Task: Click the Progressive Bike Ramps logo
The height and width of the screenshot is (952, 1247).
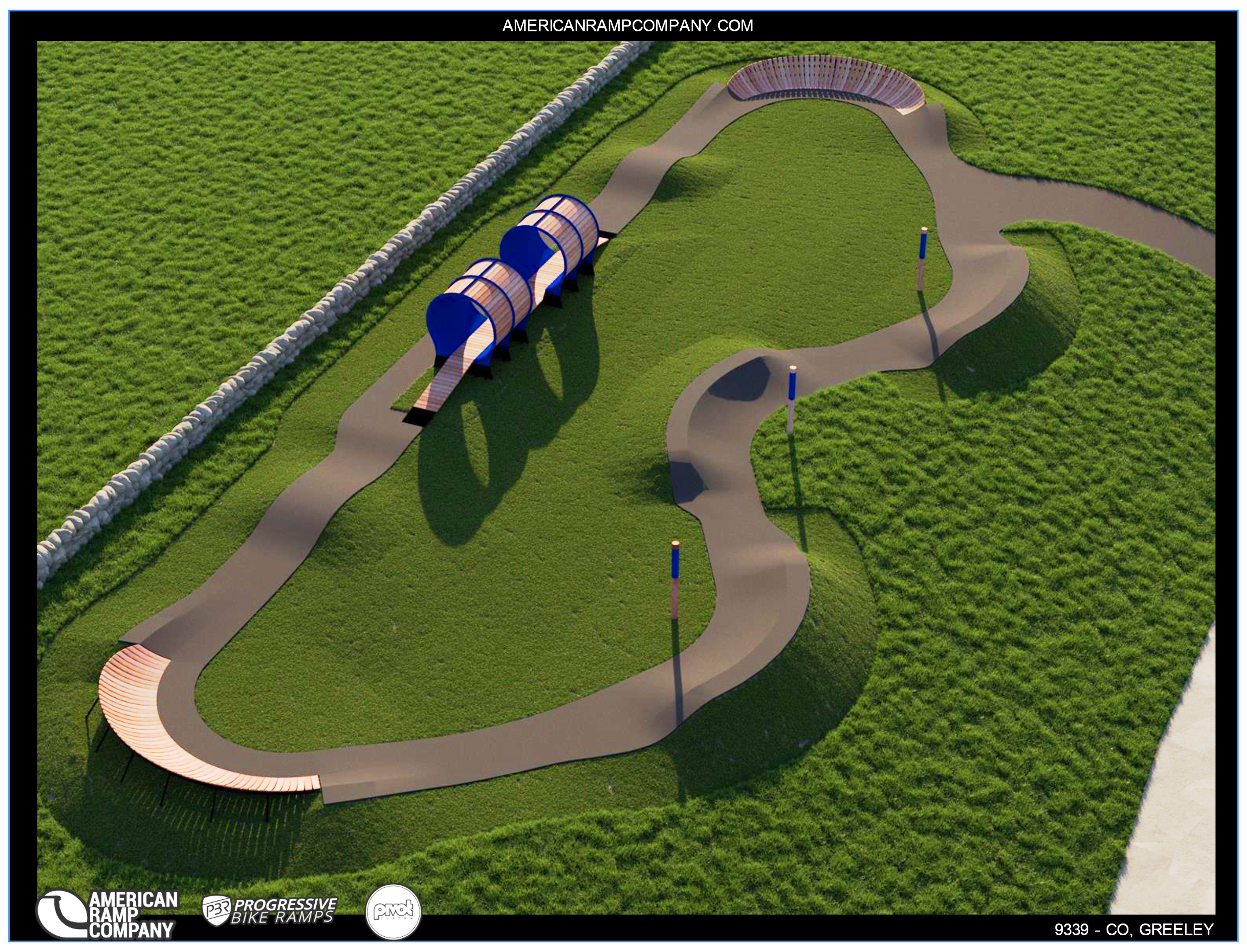Action: click(x=270, y=911)
